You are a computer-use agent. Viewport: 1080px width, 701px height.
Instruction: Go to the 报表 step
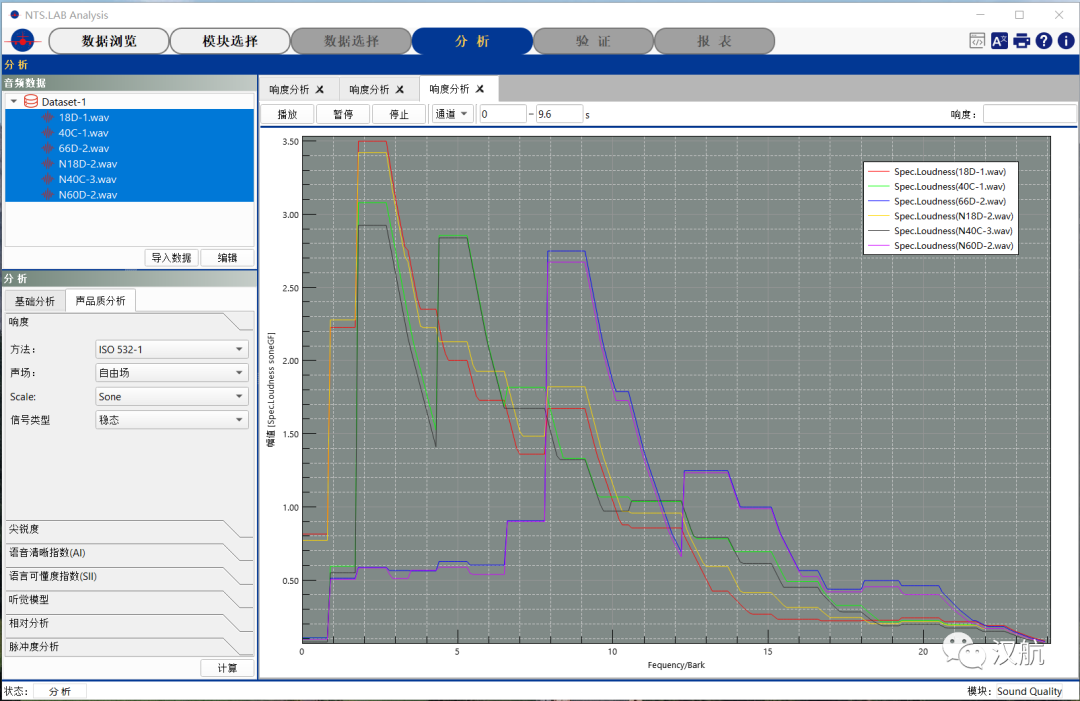[x=714, y=41]
